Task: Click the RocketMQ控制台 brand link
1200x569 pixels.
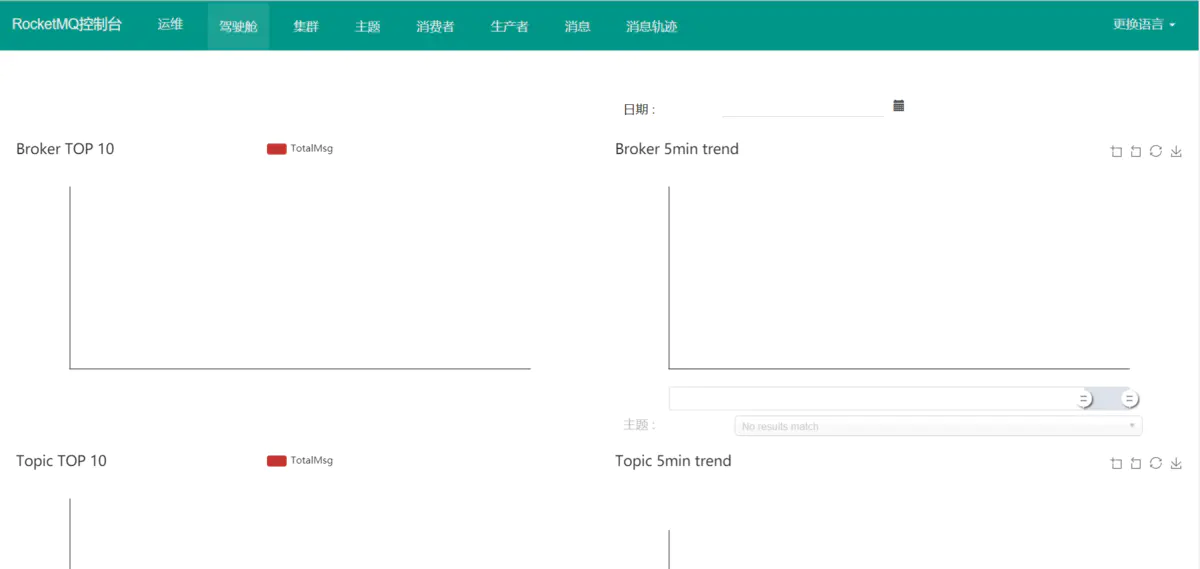Action: (x=67, y=25)
